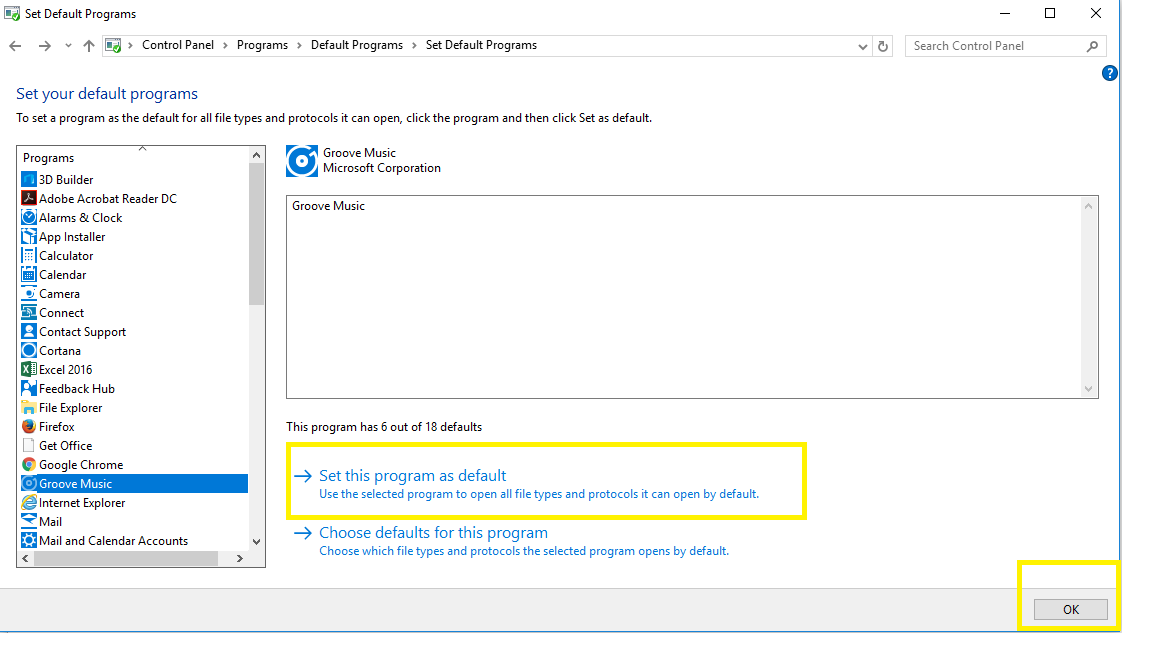The height and width of the screenshot is (648, 1152).
Task: Click the Feedback Hub icon
Action: coord(29,389)
